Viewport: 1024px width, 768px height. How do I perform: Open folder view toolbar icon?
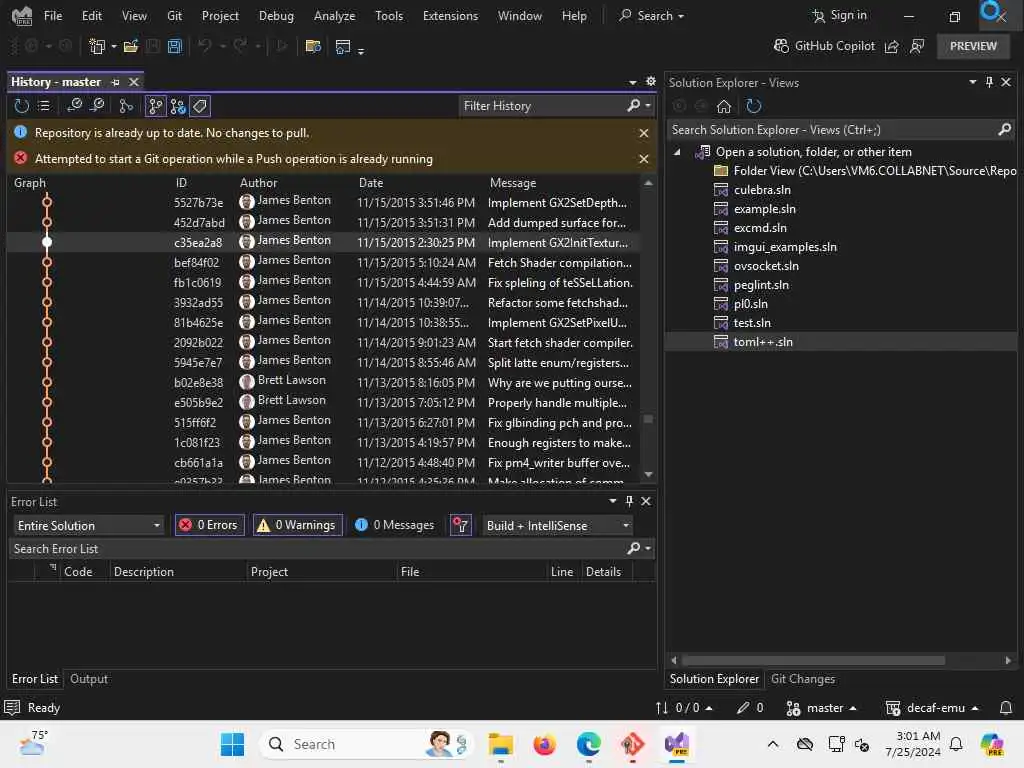pos(313,46)
